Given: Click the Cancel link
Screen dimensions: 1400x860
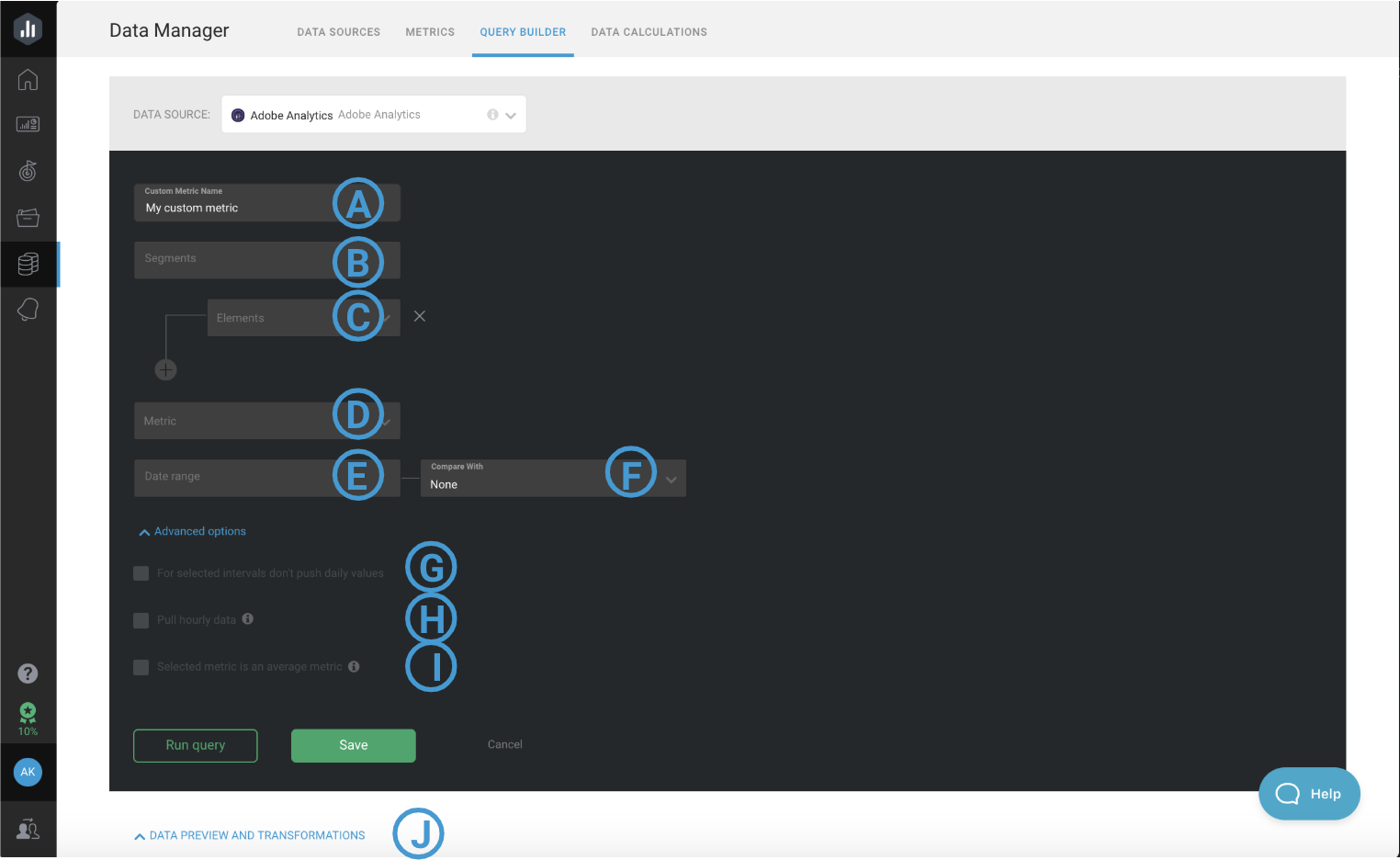Looking at the screenshot, I should tap(505, 744).
